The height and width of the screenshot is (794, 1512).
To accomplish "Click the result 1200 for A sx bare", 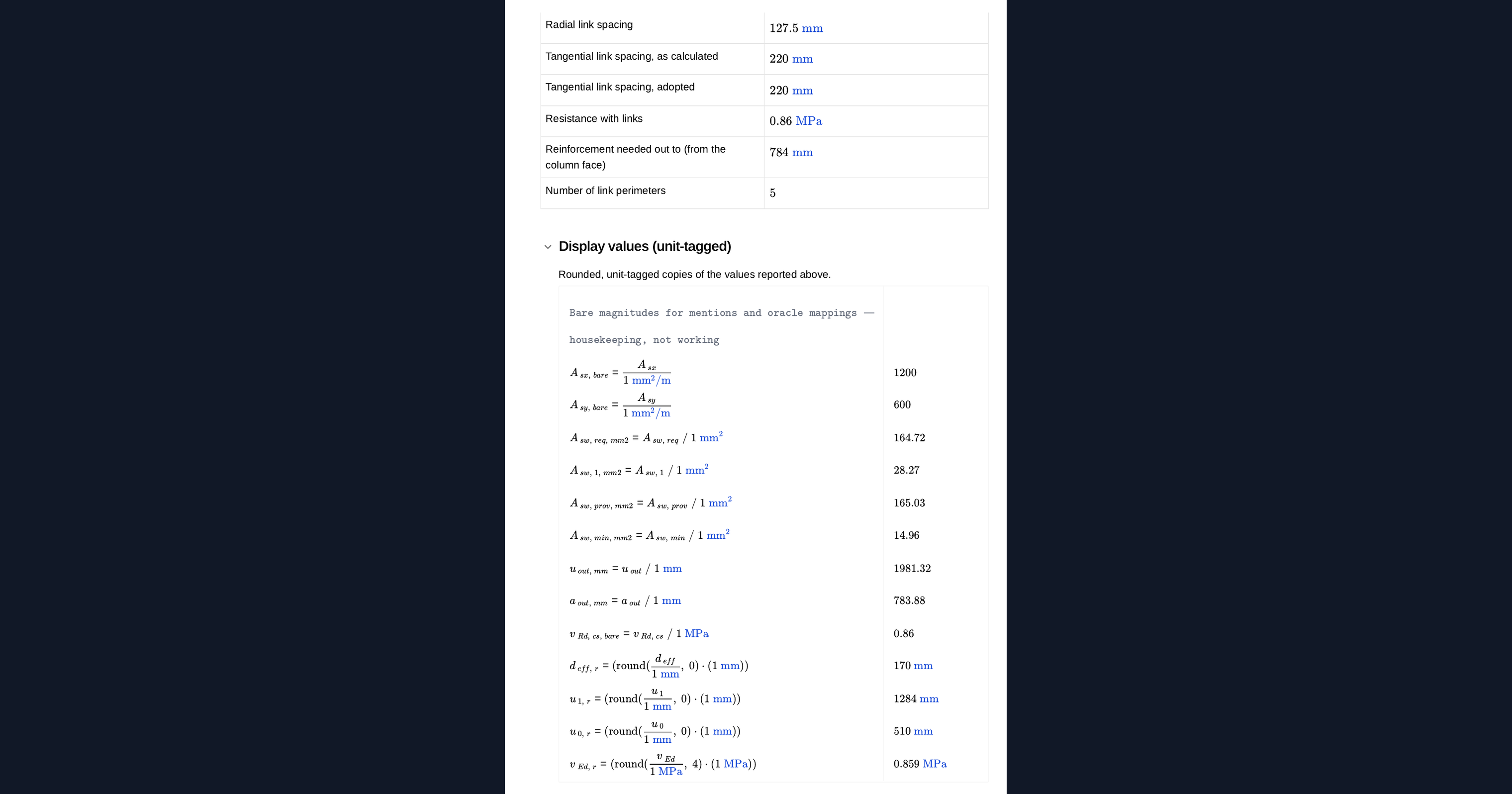I will point(905,372).
